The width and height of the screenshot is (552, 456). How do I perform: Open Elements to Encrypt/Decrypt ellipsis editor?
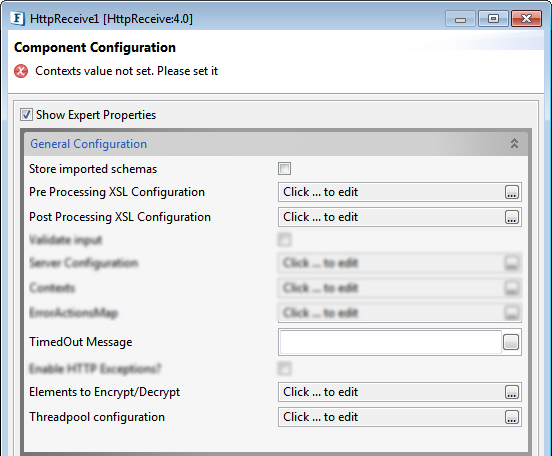pyautogui.click(x=512, y=392)
